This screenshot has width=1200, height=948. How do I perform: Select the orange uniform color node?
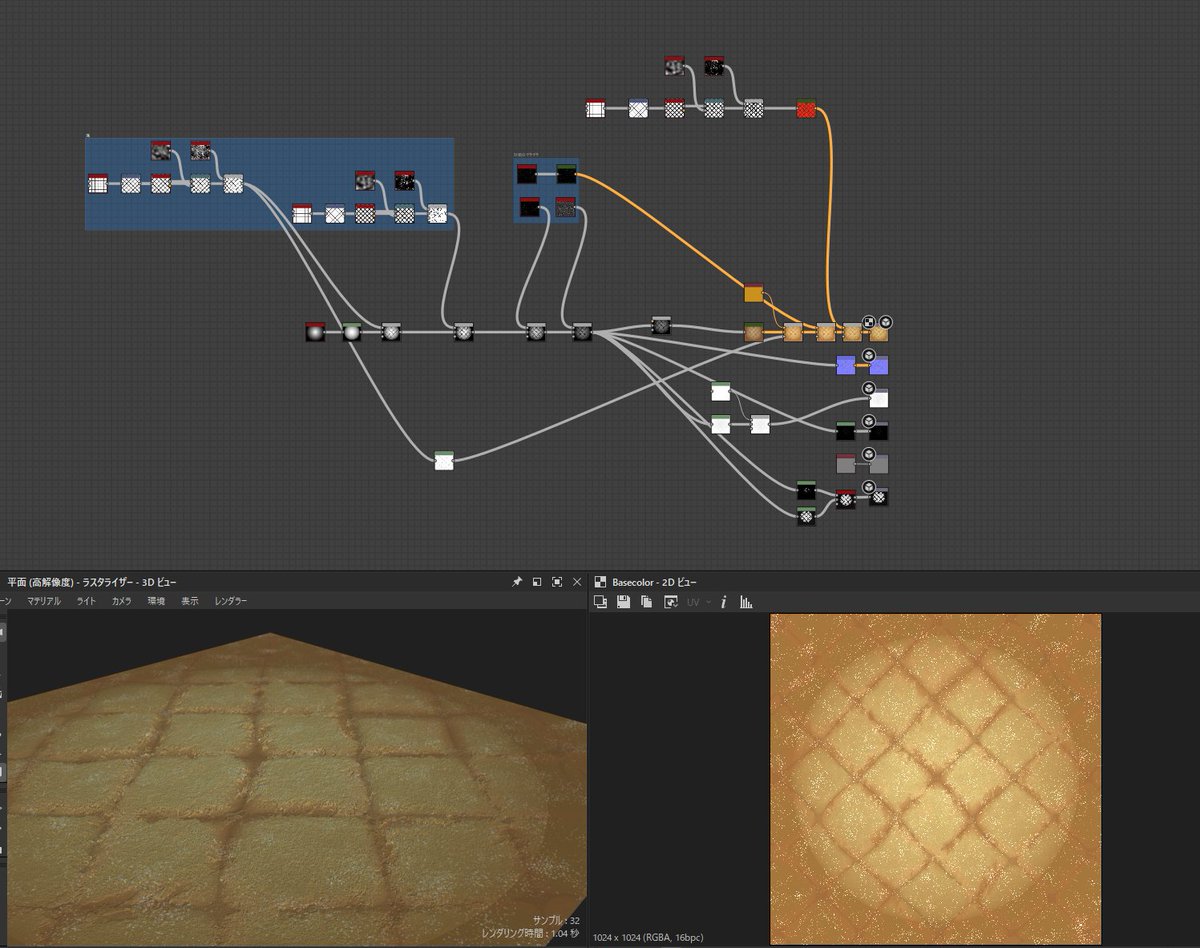pyautogui.click(x=754, y=292)
